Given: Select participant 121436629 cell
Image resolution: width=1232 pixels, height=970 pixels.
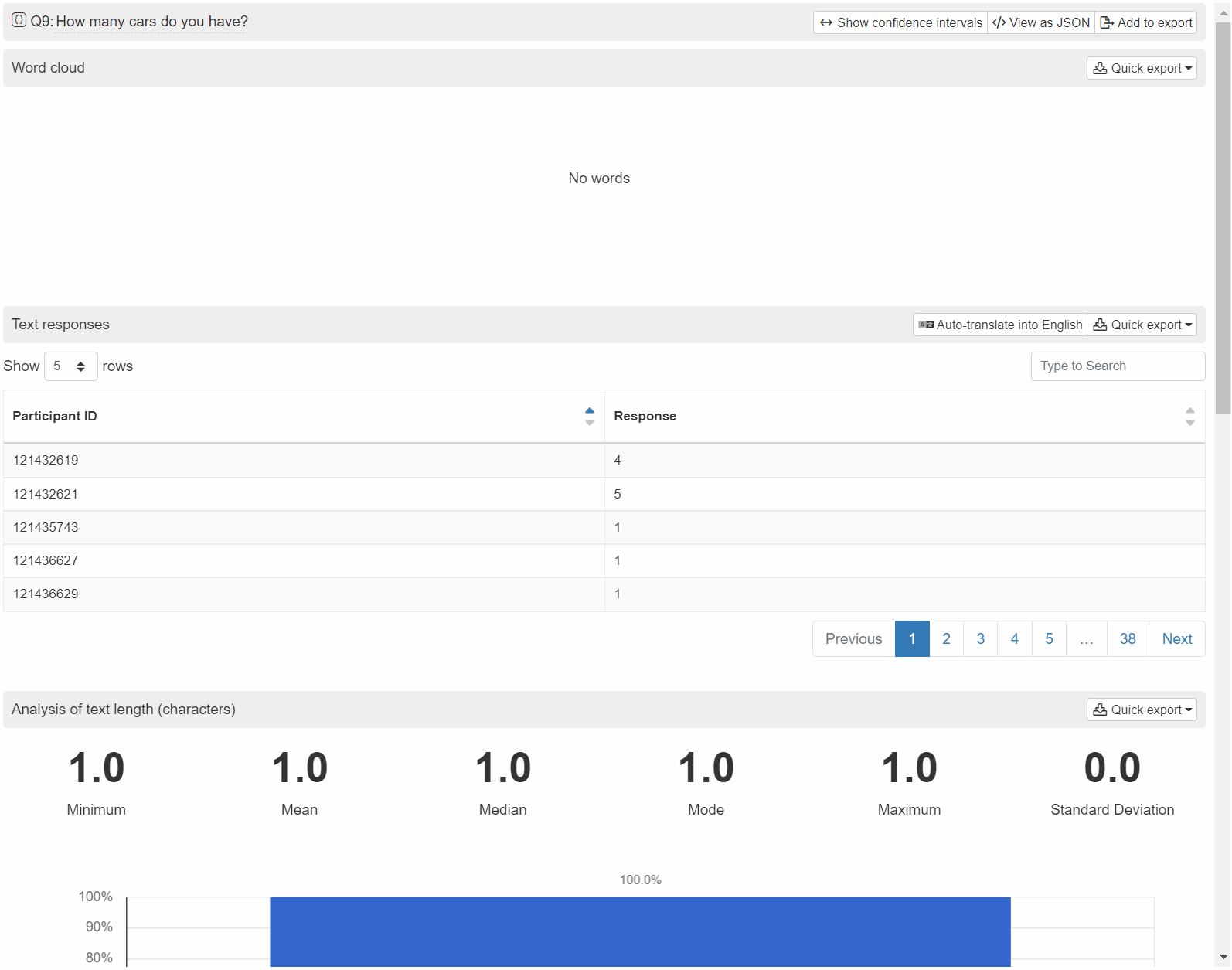Looking at the screenshot, I should (x=304, y=594).
